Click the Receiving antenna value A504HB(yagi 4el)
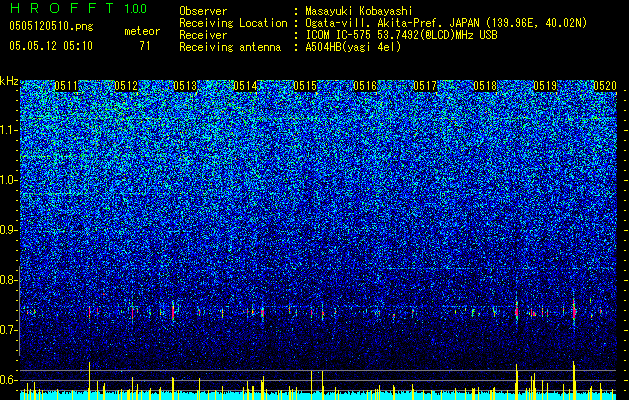 (353, 47)
